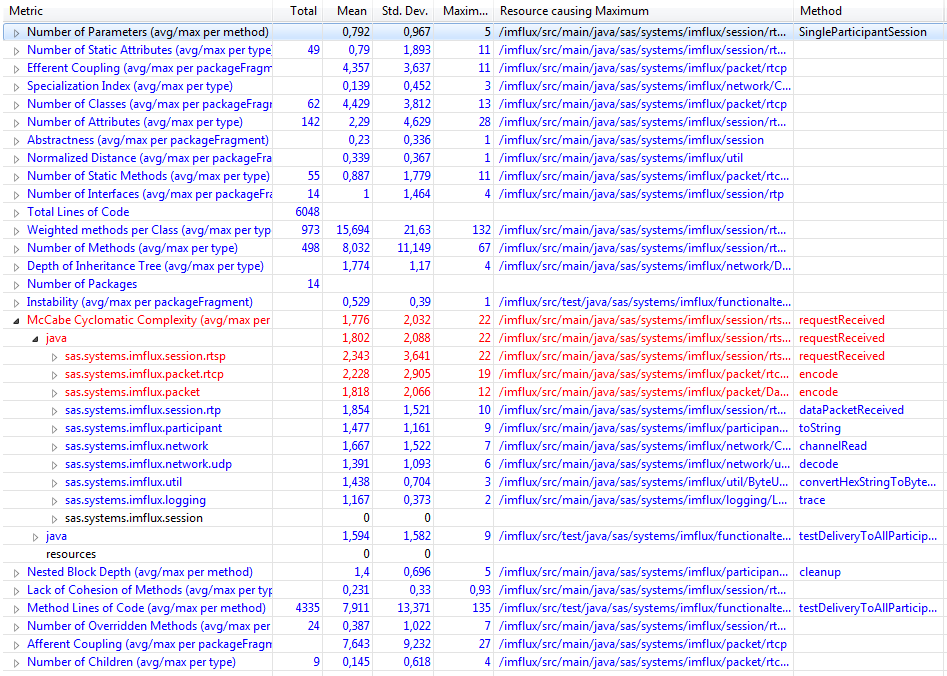Expand sas.systems.imflux.util package
The width and height of the screenshot is (947, 676).
(54, 483)
